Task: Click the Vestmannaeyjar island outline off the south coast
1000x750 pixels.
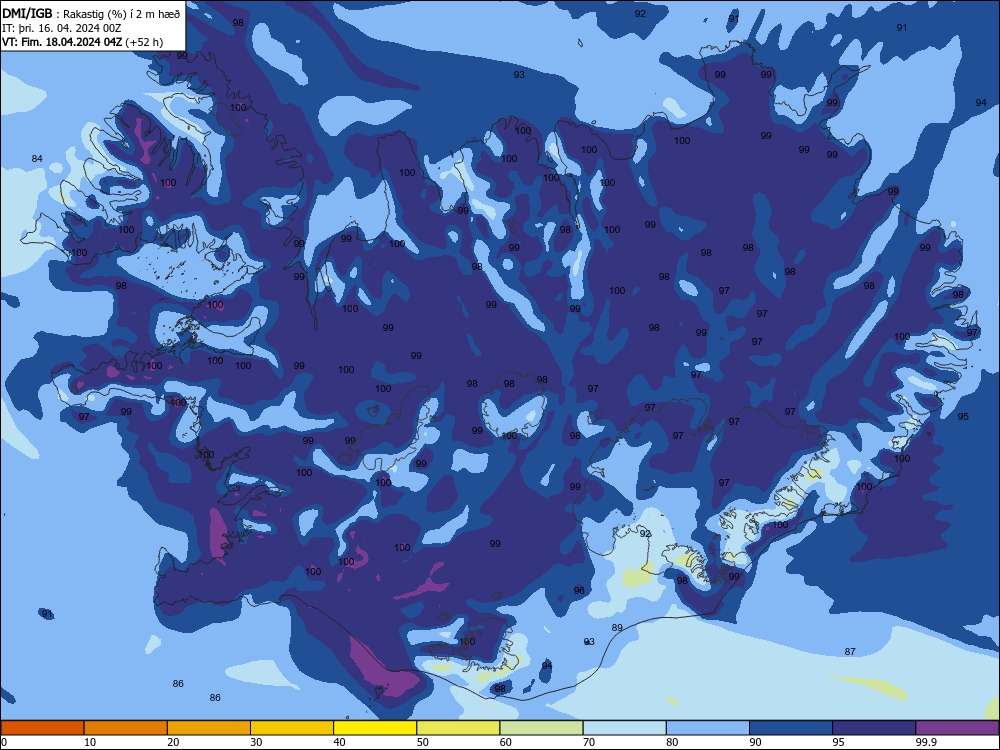Action: point(381,691)
